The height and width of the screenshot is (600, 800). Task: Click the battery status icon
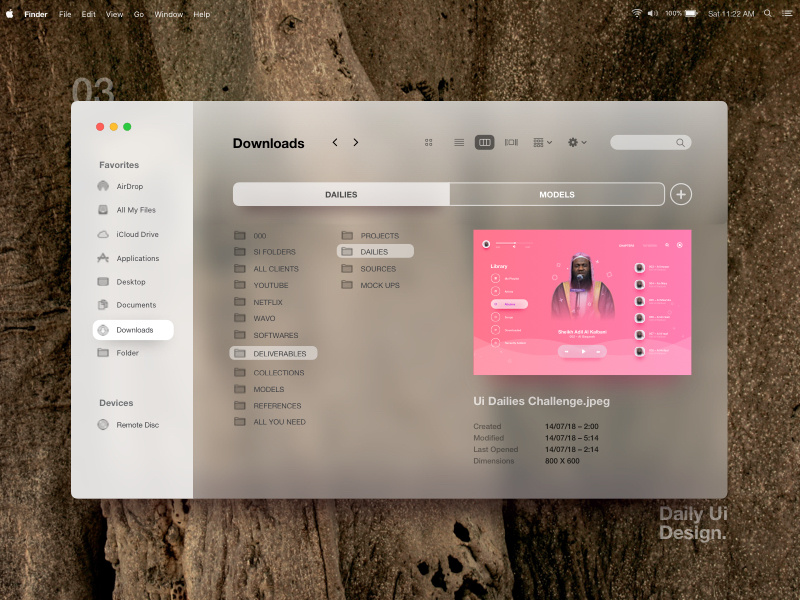point(691,13)
